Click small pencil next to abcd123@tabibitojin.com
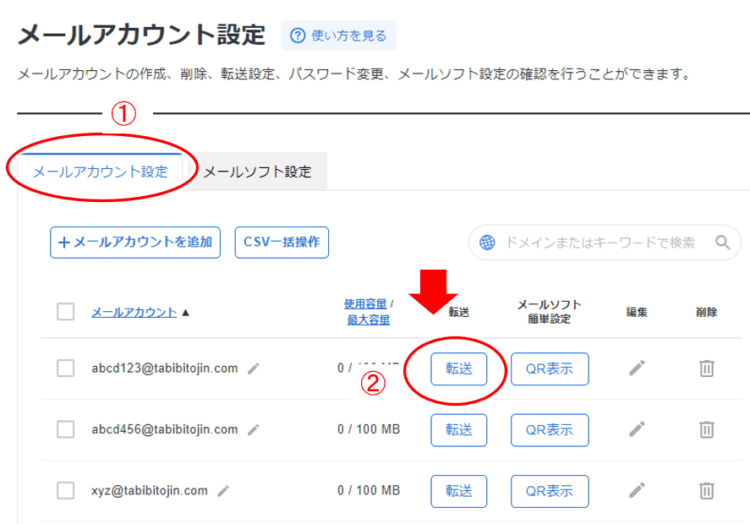 254,369
